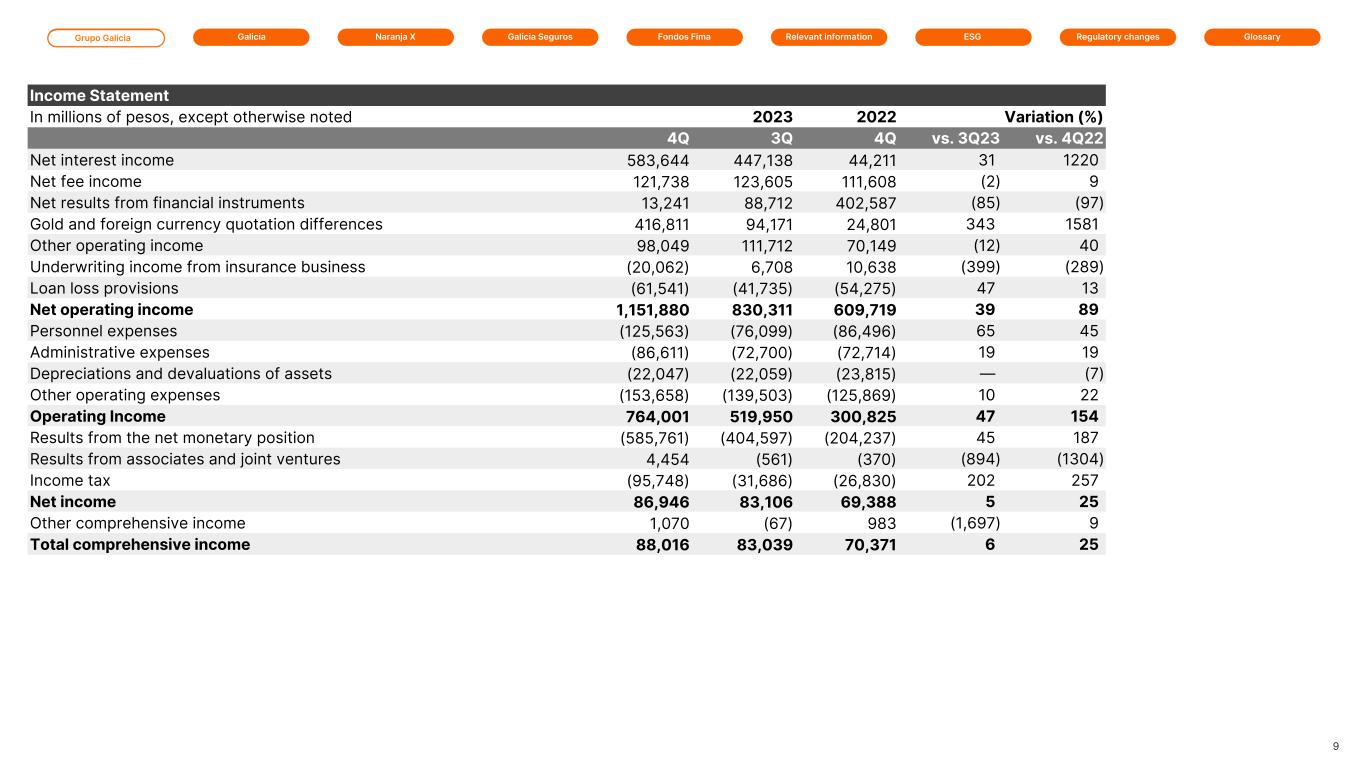This screenshot has width=1365, height=768.
Task: Click the Net operating income row label
Action: pyautogui.click(x=111, y=310)
